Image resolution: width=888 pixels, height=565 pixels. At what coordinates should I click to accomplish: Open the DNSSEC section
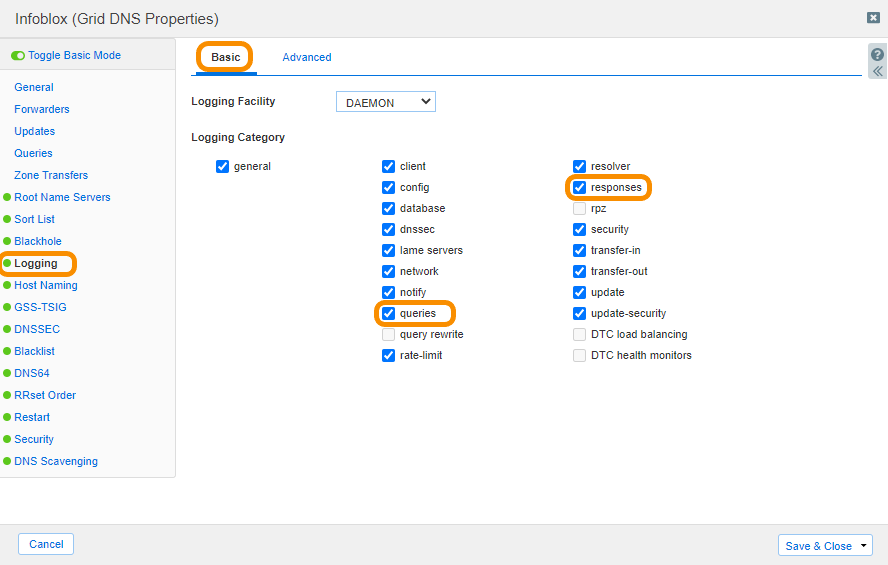pyautogui.click(x=37, y=329)
